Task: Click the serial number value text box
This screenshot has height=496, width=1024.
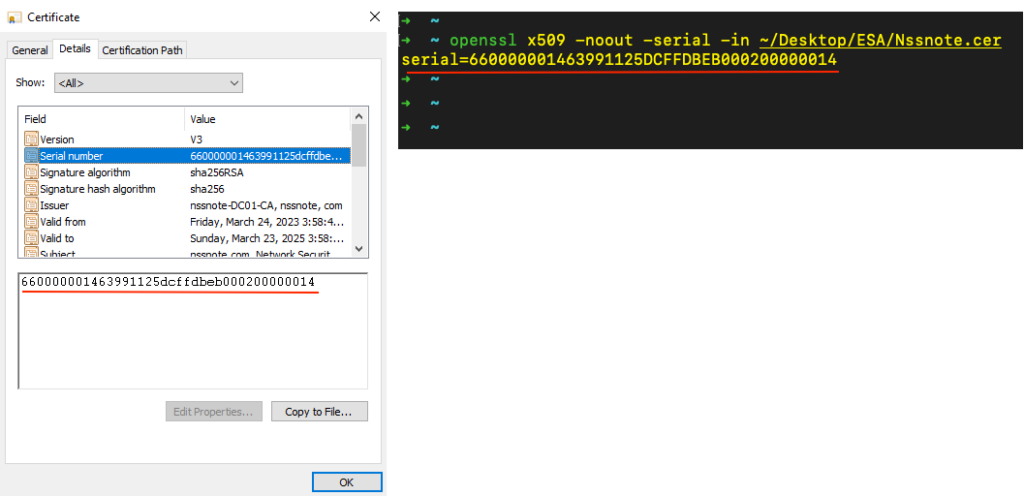Action: [192, 330]
